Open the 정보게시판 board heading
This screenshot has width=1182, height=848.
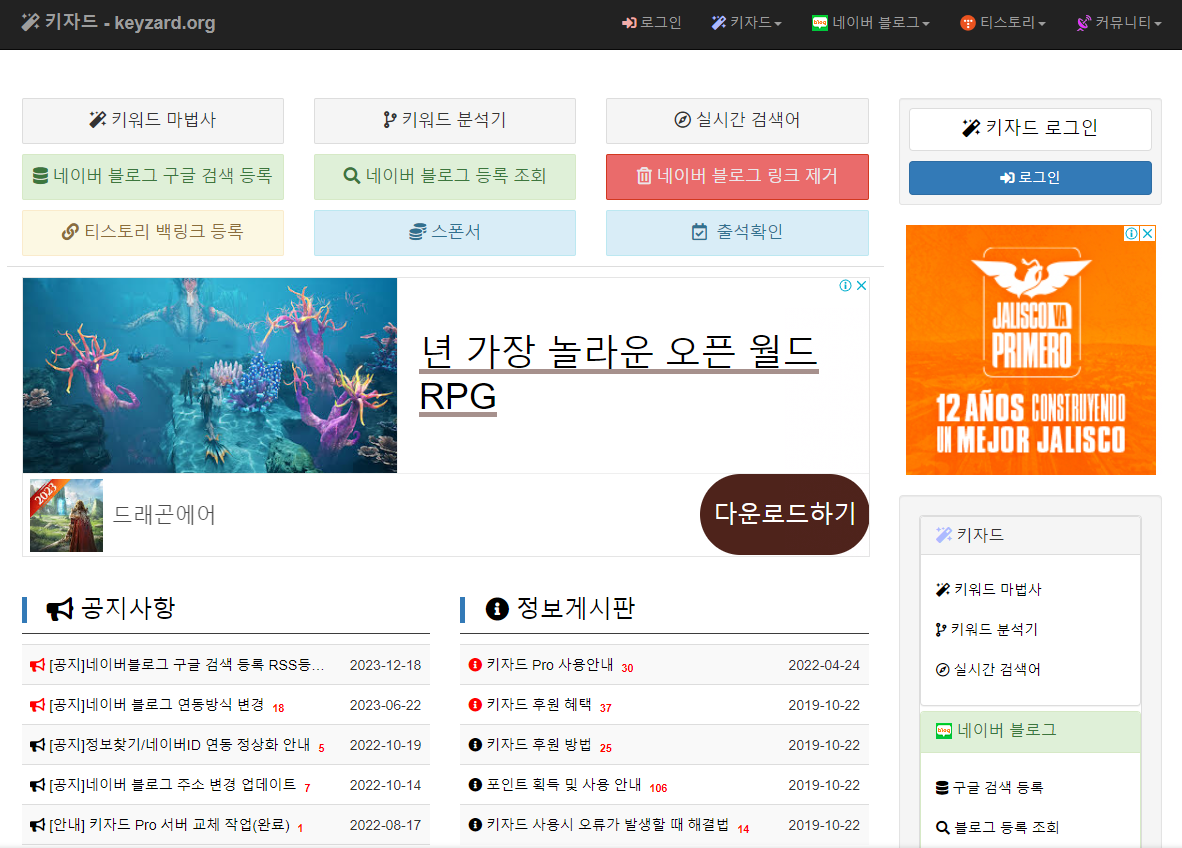click(560, 608)
